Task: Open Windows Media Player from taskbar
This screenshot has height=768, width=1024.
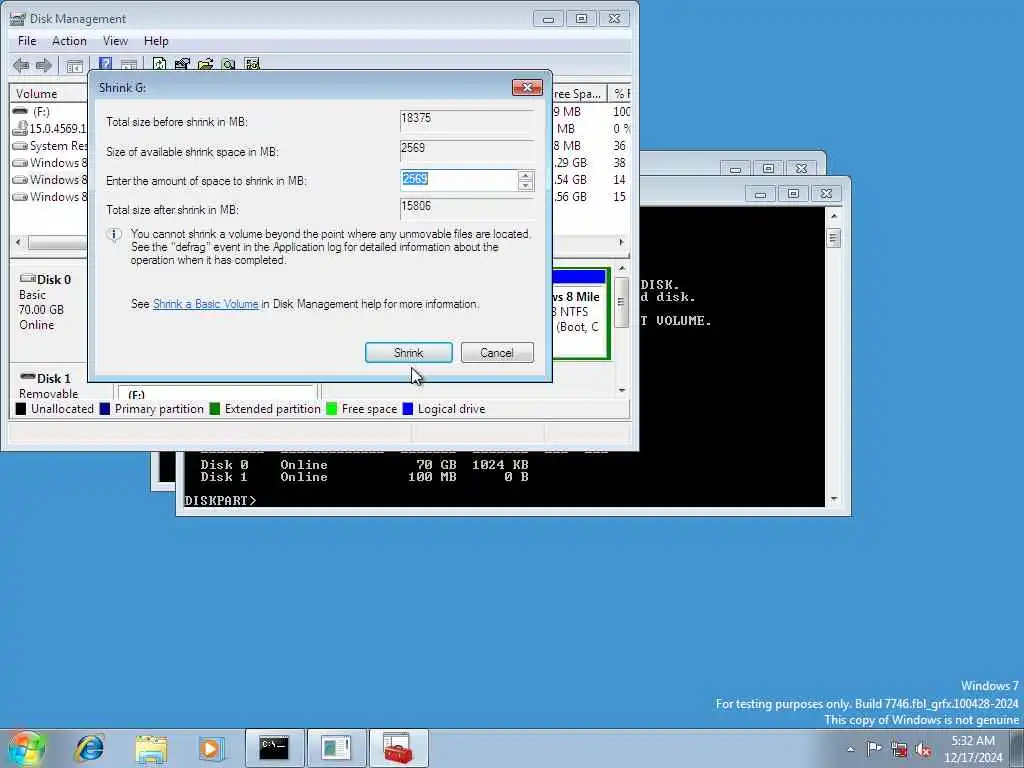Action: (x=211, y=748)
